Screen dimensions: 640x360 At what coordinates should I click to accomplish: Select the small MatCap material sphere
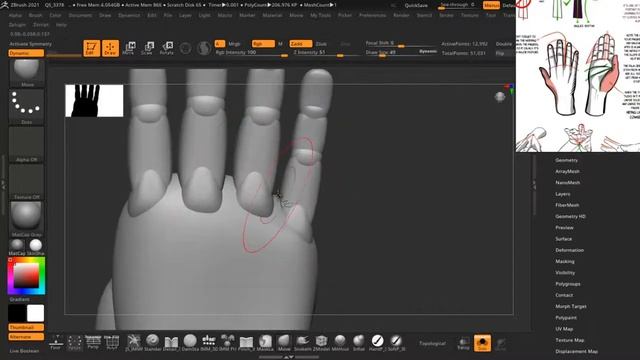(x=17, y=245)
